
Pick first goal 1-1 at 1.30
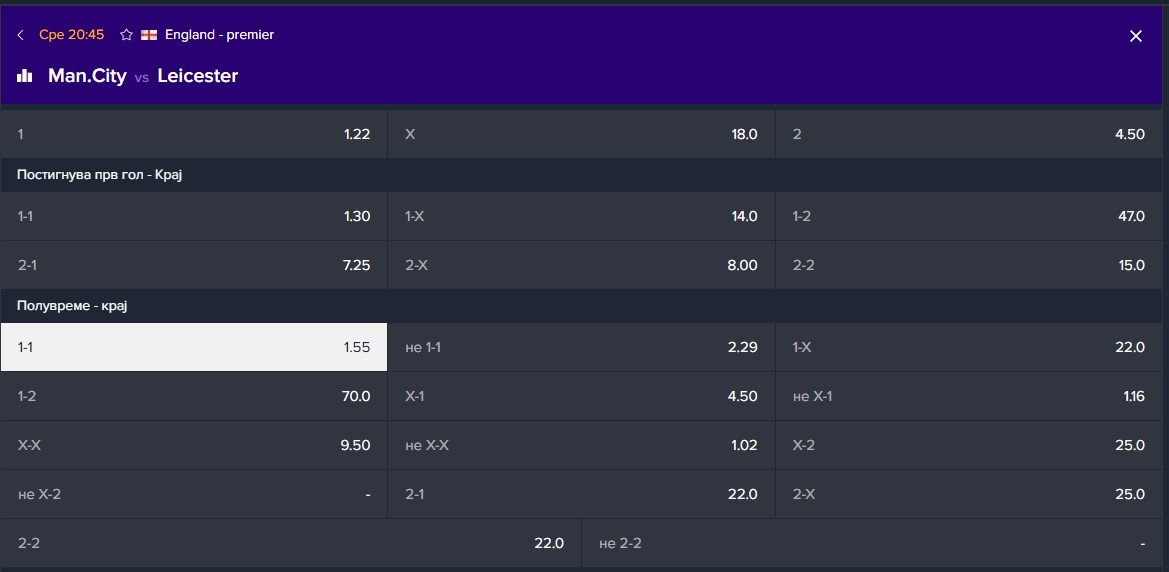tap(194, 216)
